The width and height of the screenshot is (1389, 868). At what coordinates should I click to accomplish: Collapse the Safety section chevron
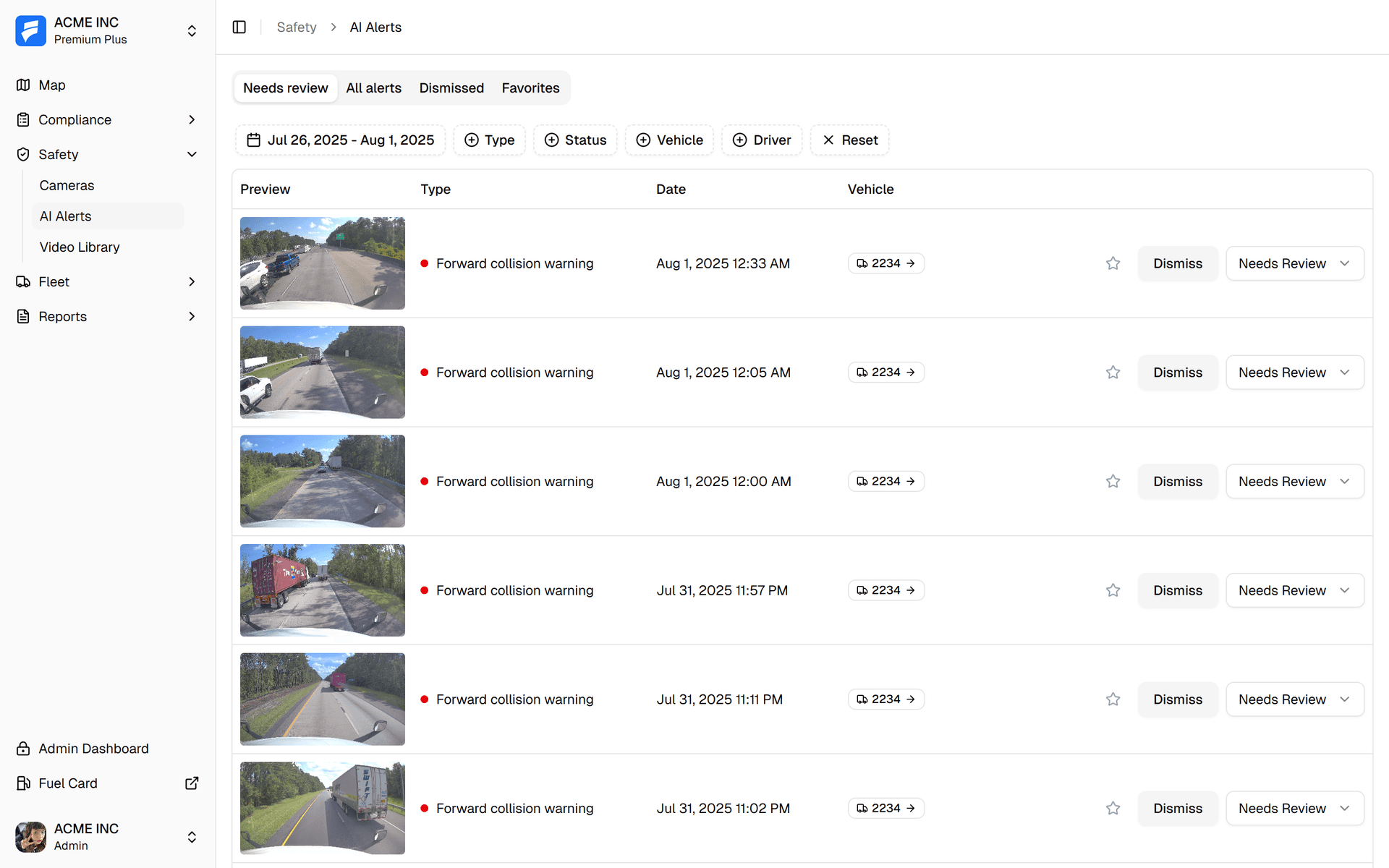coord(192,155)
